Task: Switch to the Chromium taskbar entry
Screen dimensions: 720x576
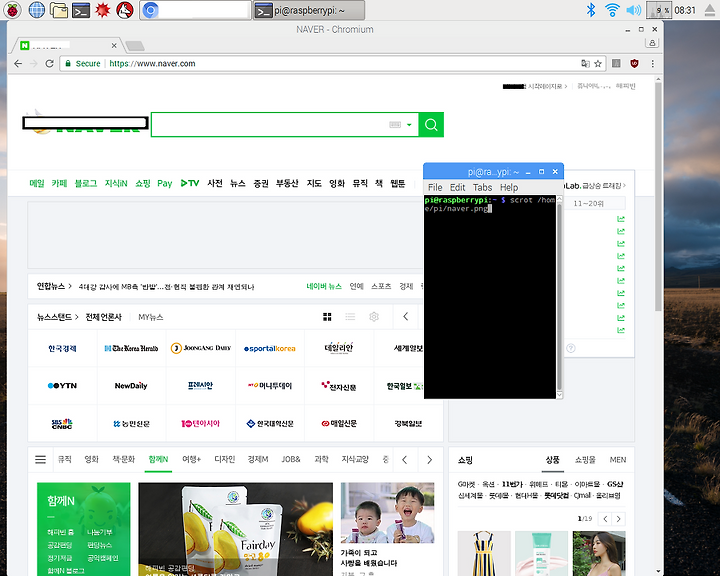Action: pos(196,10)
